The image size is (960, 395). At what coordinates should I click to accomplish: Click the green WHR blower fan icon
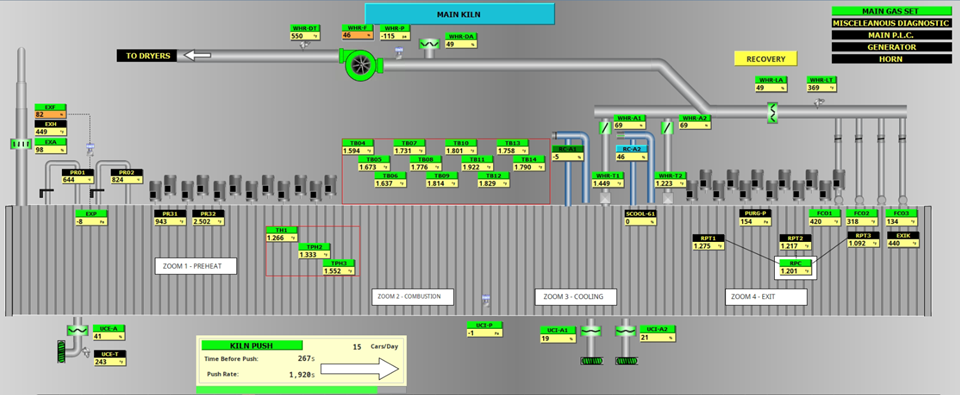[x=361, y=64]
